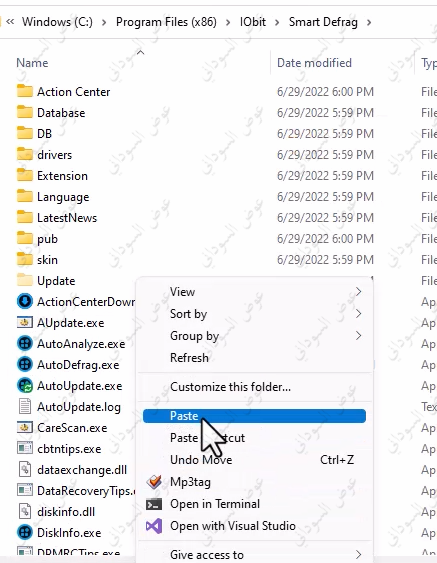Expand the View submenu arrow
The width and height of the screenshot is (437, 563).
358,292
